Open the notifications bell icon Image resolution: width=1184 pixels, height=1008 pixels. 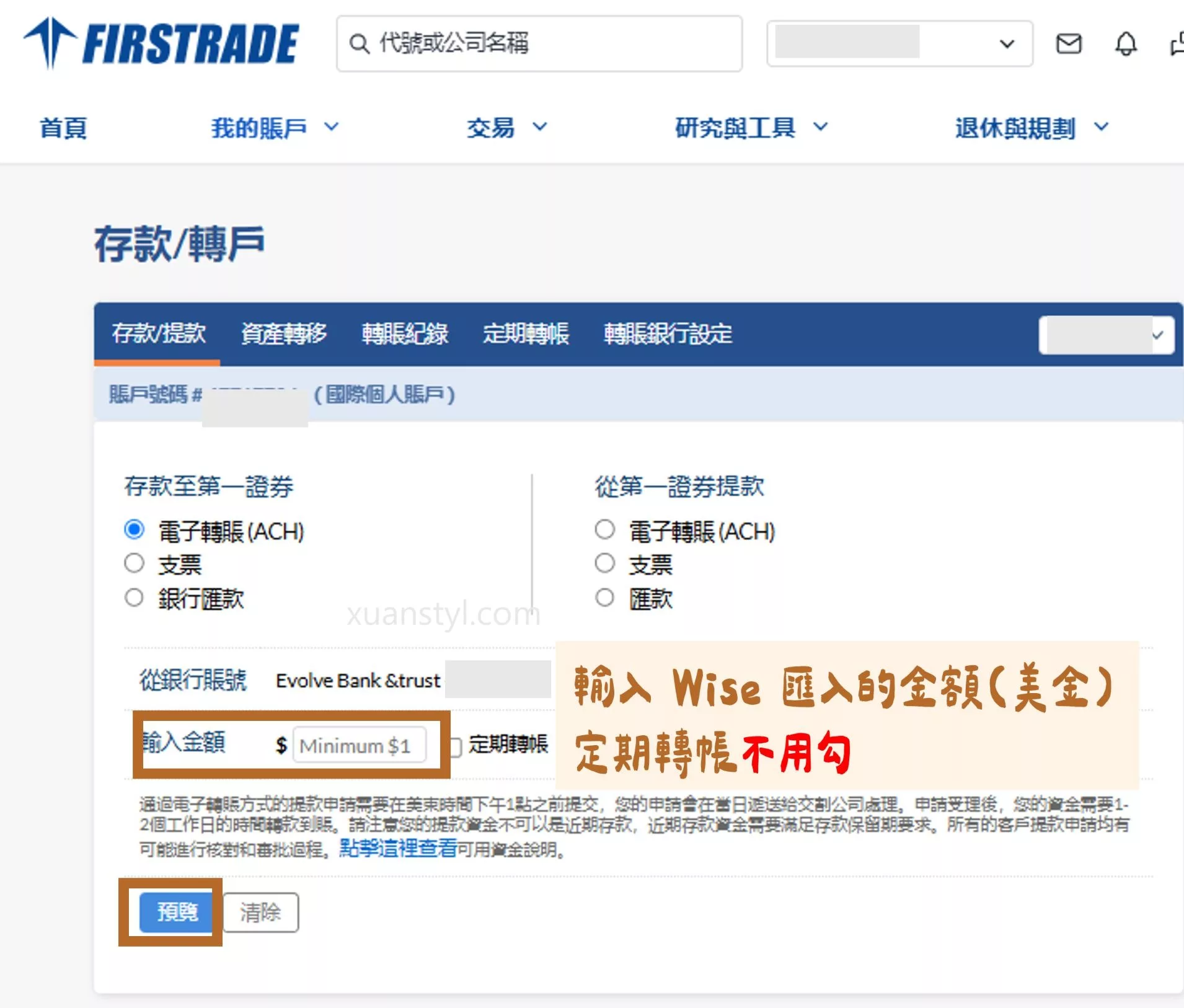pyautogui.click(x=1126, y=44)
